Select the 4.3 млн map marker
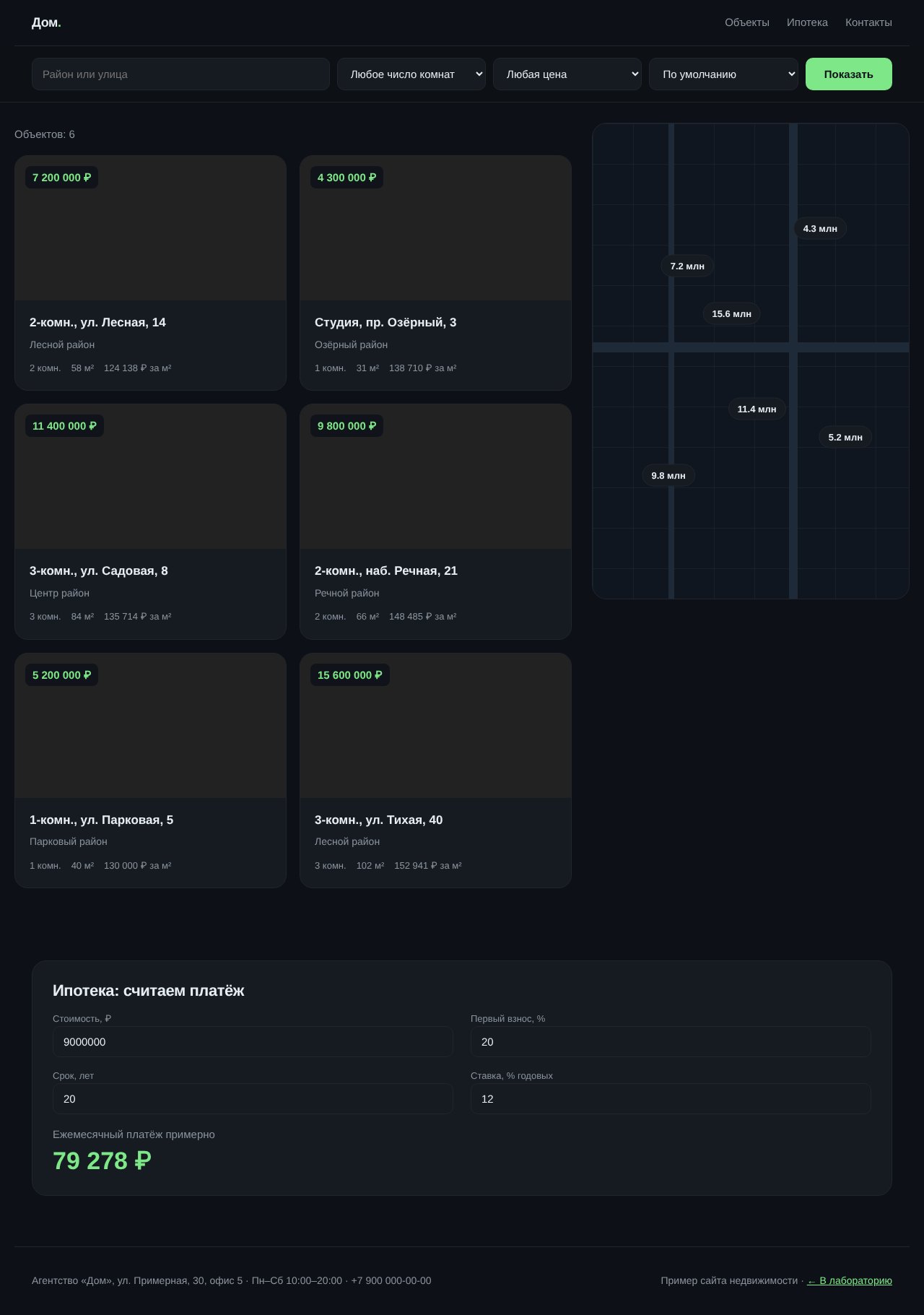This screenshot has height=1315, width=924. (820, 228)
